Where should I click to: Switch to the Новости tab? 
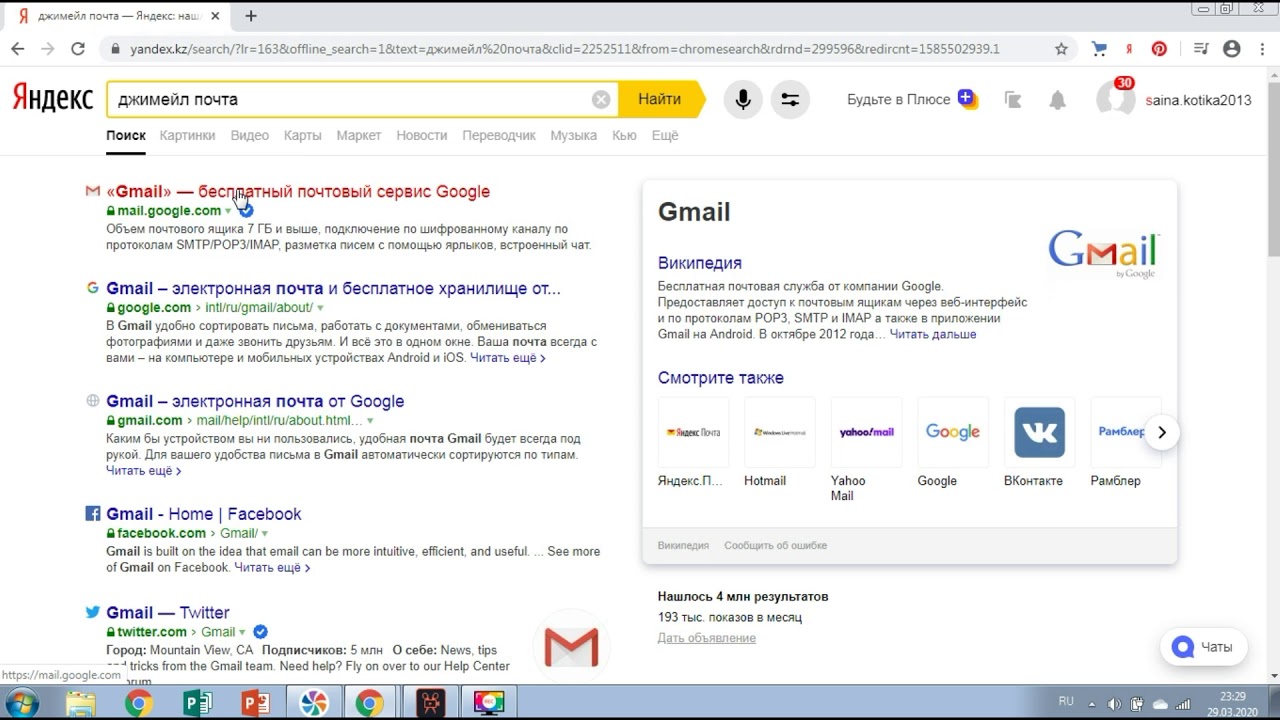pyautogui.click(x=422, y=135)
